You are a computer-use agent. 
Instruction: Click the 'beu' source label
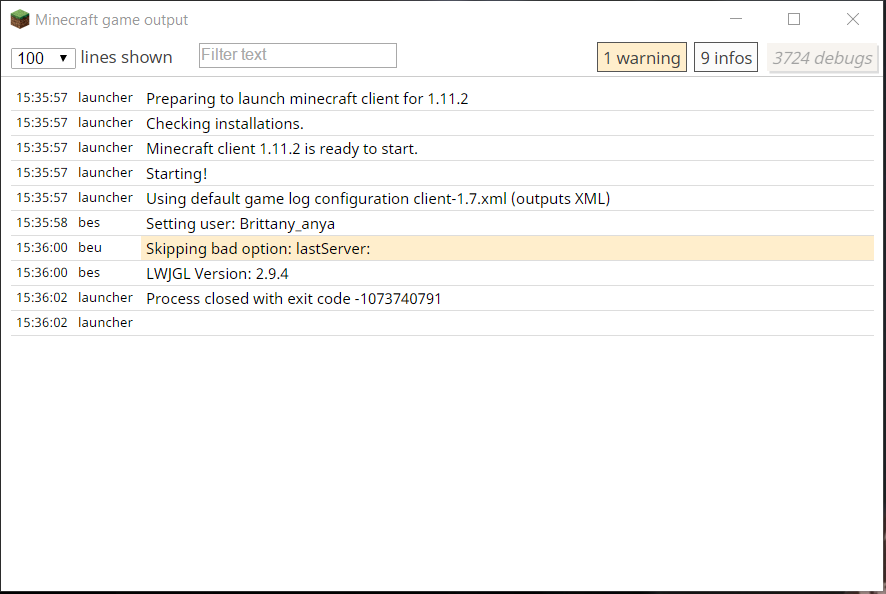[90, 248]
